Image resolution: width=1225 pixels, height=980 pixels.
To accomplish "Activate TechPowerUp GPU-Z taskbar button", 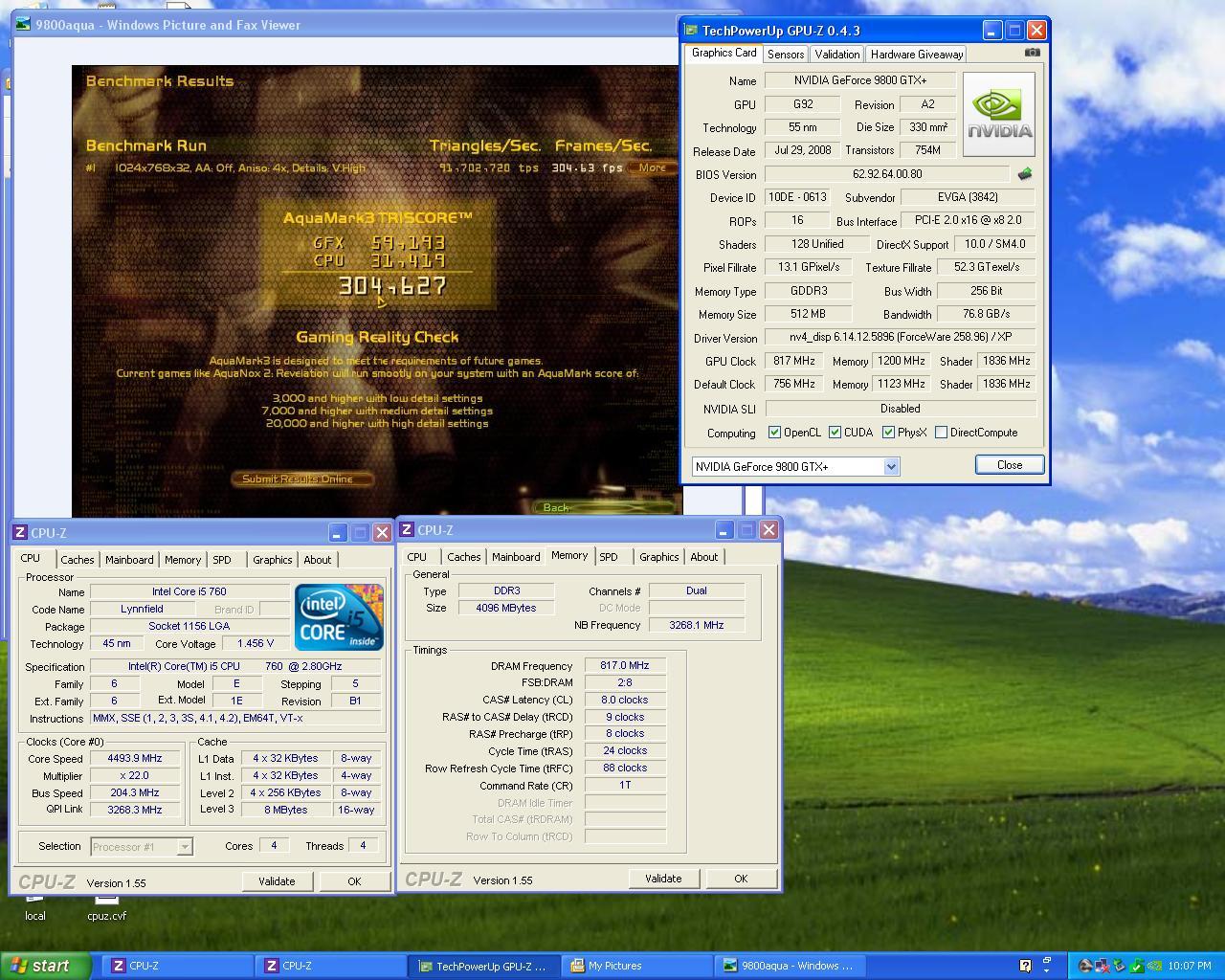I will coord(483,966).
